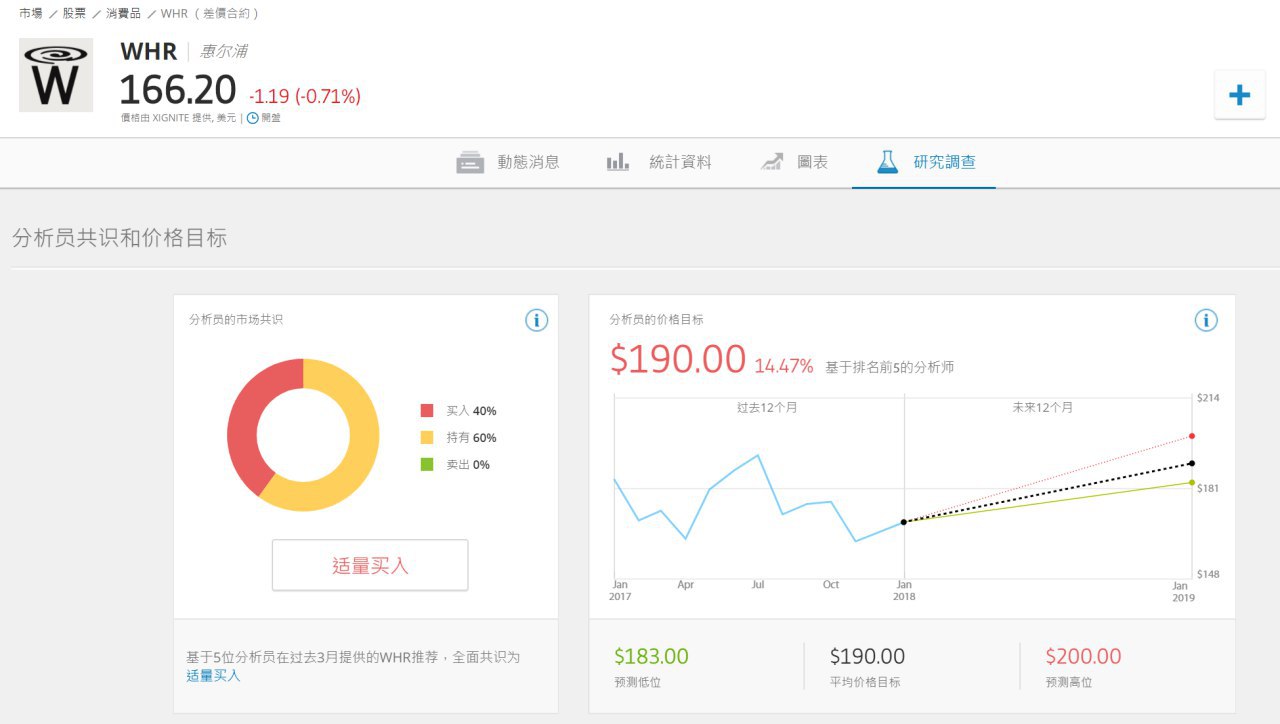Click the 統計資料 bar chart icon
Viewport: 1280px width, 724px height.
coord(618,162)
